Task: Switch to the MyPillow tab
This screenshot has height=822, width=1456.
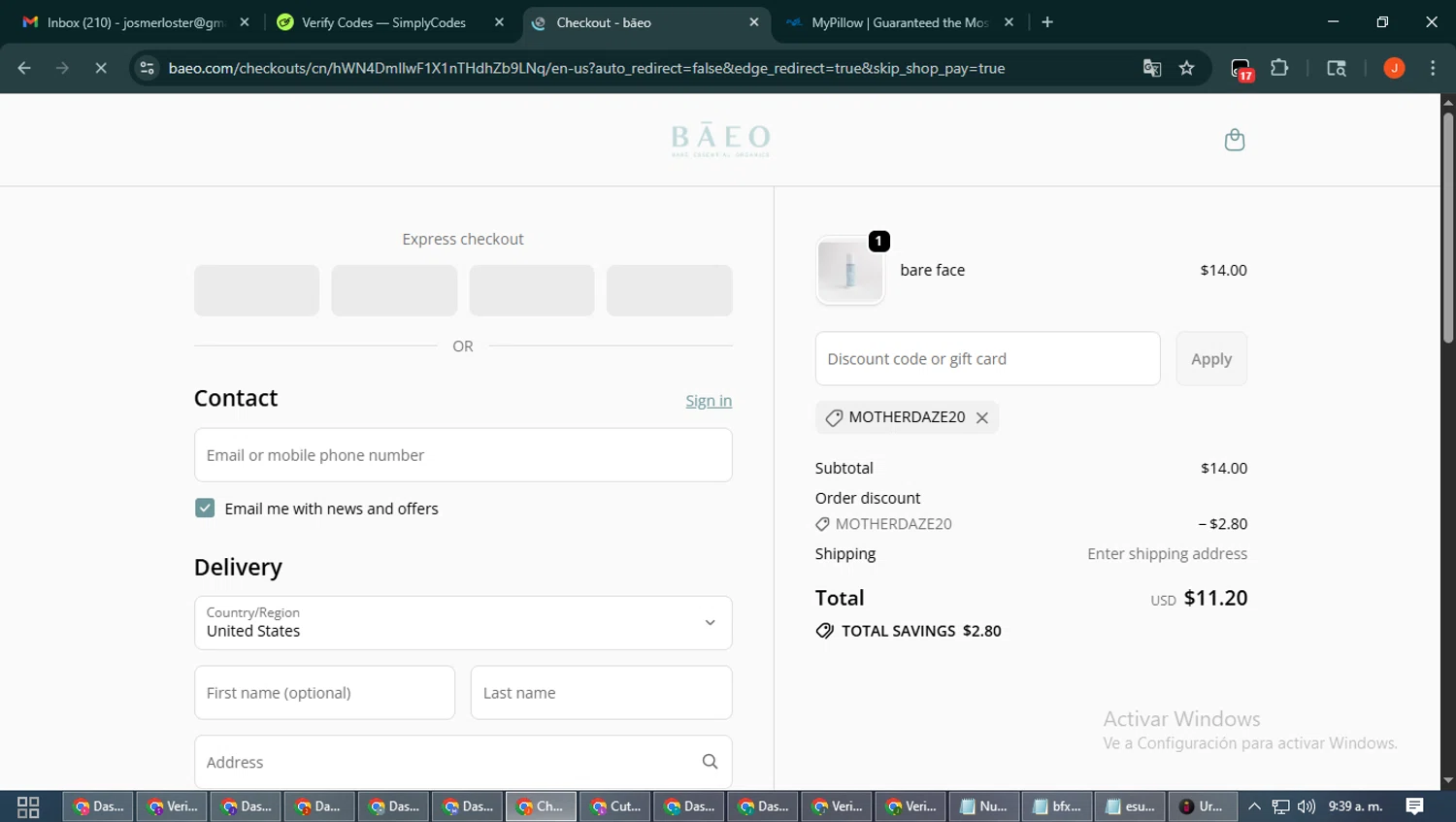Action: [x=899, y=22]
